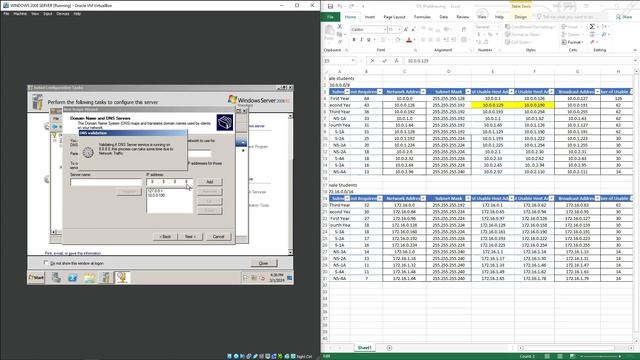Select the yellow highlighted cell 10.0.0.129
The image size is (640, 360).
[493, 105]
